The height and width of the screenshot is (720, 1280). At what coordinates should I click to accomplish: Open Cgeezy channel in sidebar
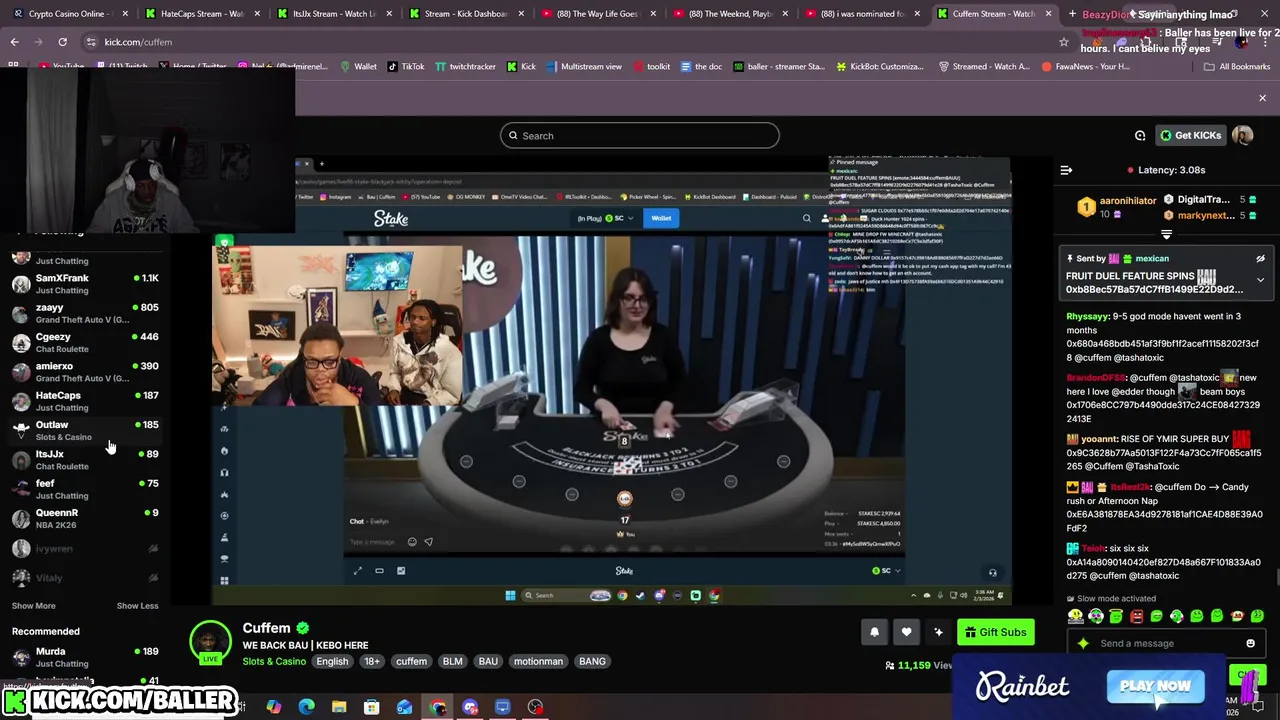point(85,342)
